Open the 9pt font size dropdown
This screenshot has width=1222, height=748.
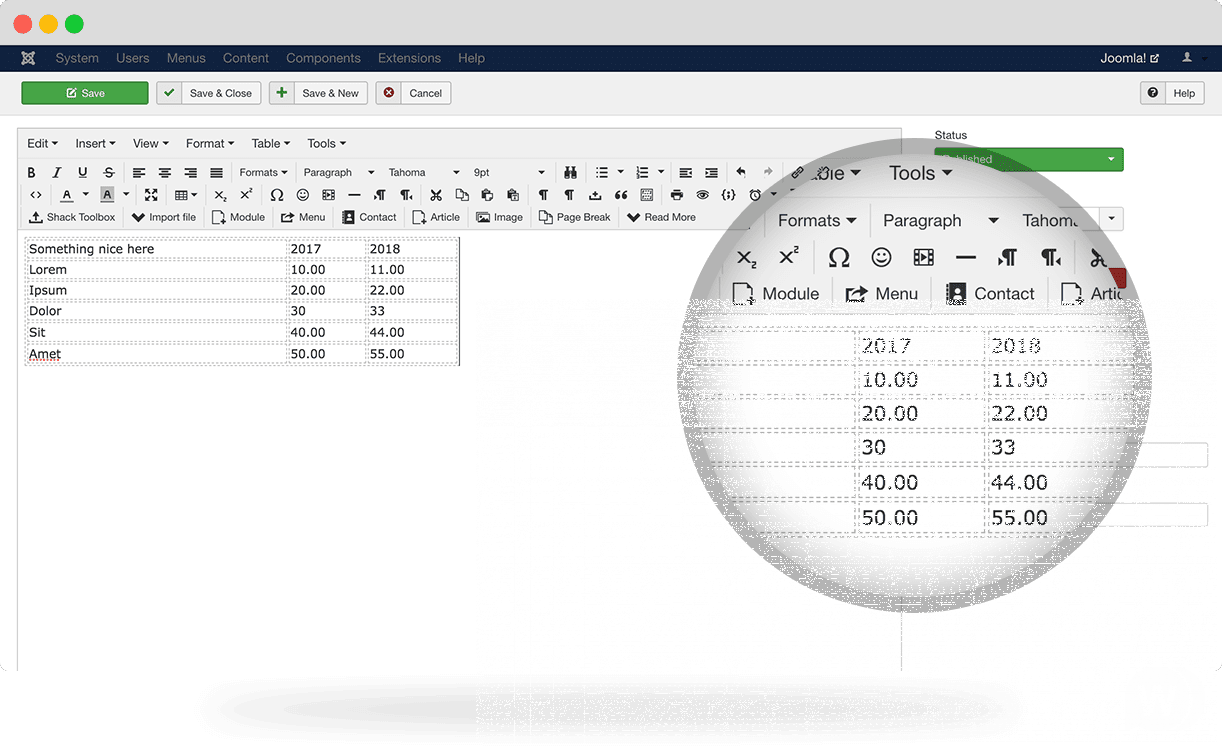[509, 173]
